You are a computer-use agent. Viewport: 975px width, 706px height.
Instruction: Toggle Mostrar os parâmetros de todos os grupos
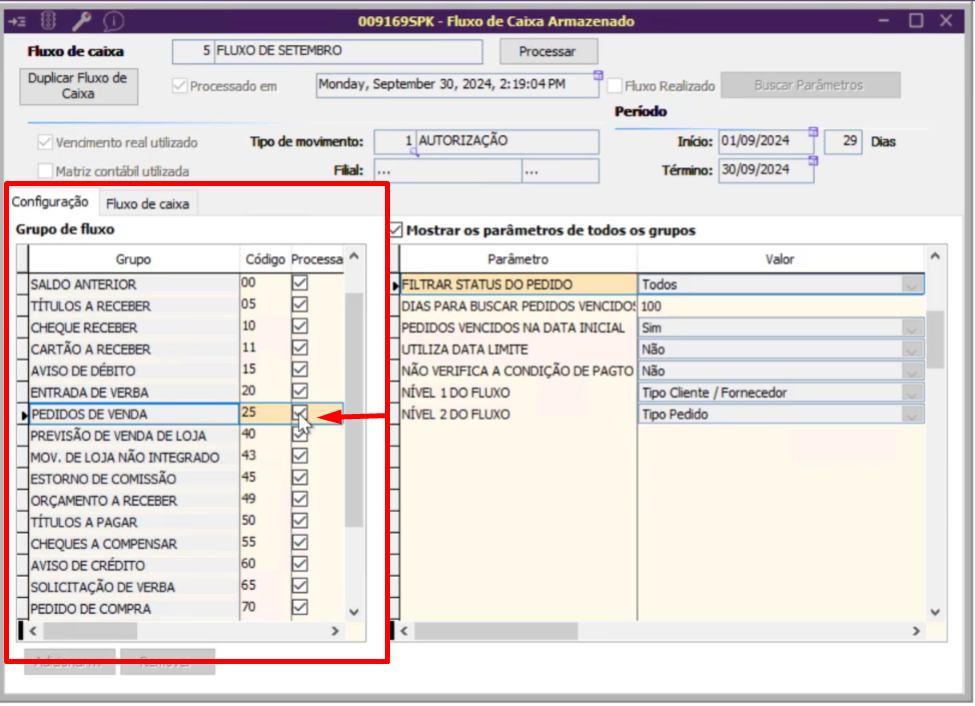click(396, 230)
